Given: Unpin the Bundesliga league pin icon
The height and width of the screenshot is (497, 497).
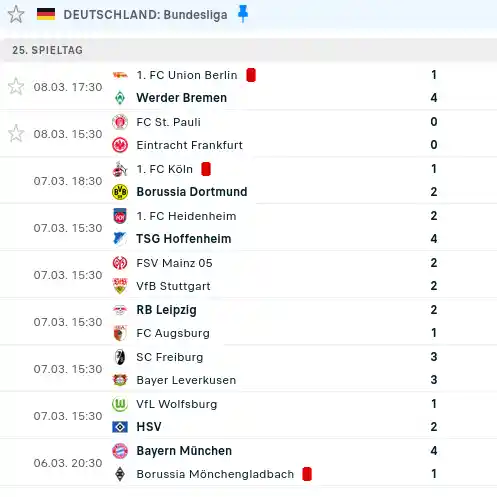Looking at the screenshot, I should tap(243, 14).
